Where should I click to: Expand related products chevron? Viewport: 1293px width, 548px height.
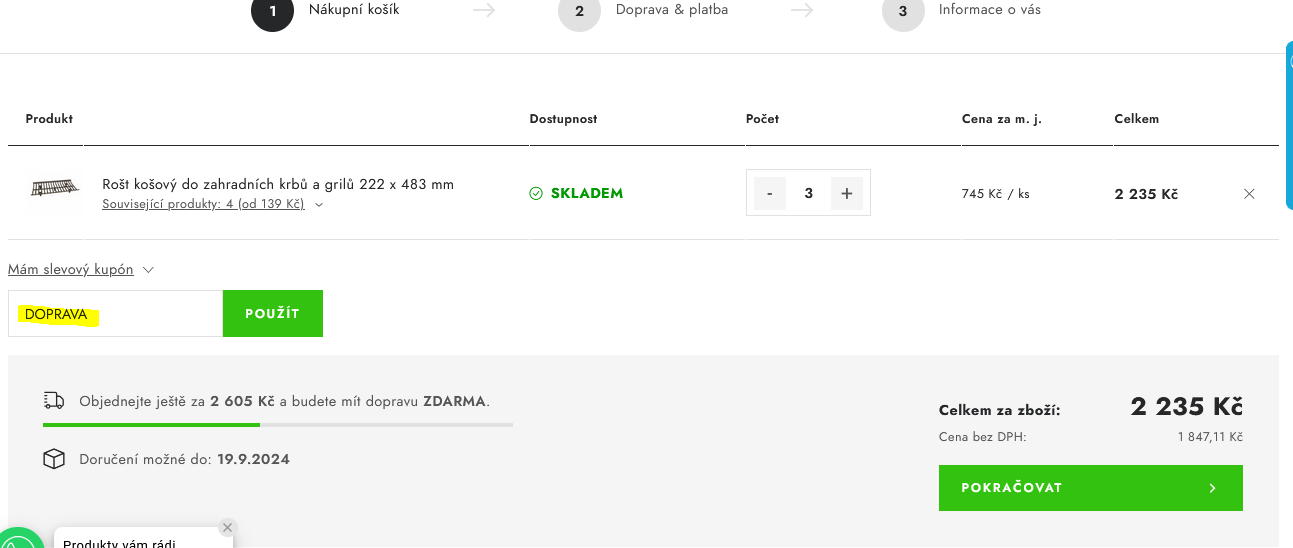[x=319, y=204]
